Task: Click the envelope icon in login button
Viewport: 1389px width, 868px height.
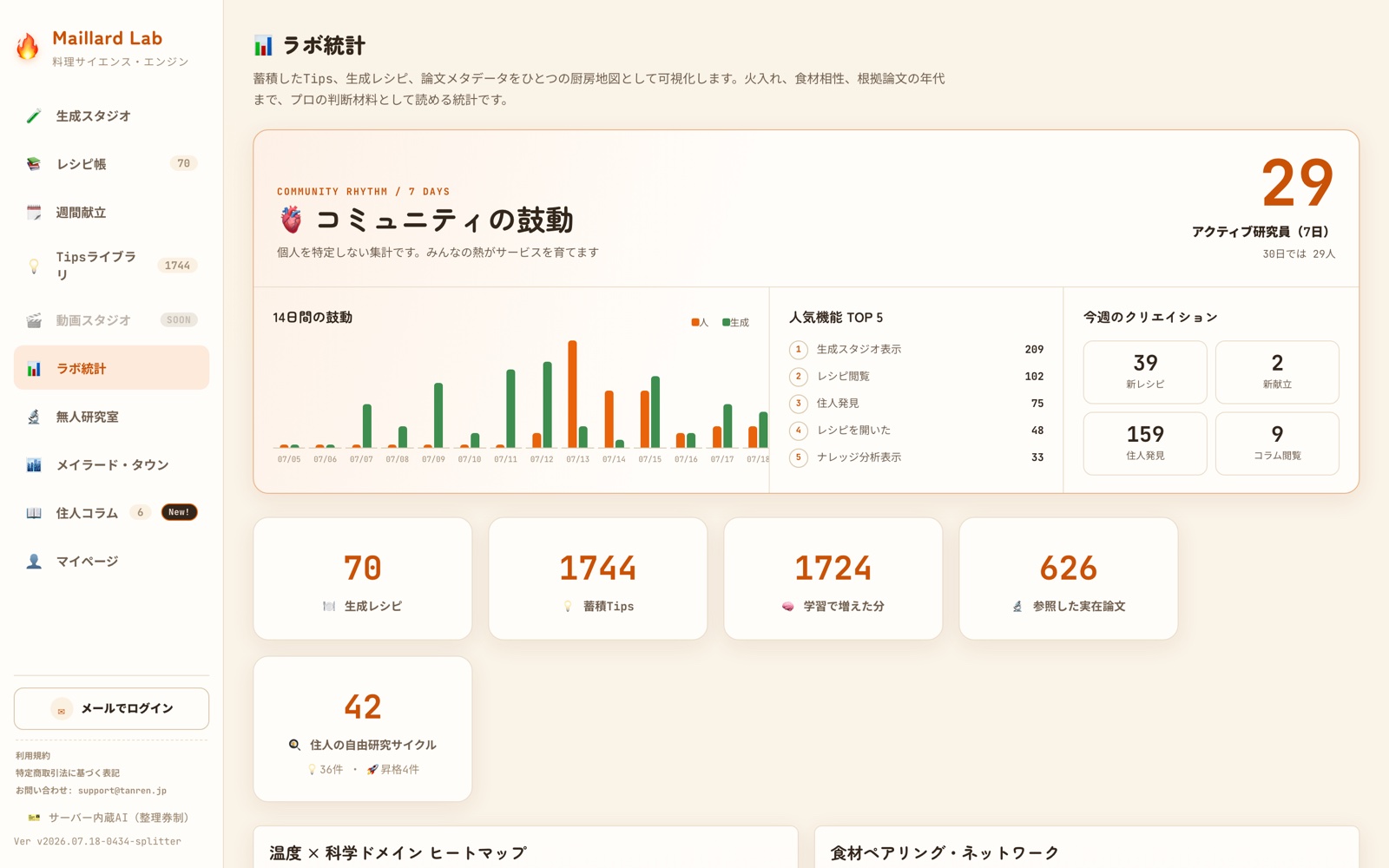Action: (x=62, y=709)
